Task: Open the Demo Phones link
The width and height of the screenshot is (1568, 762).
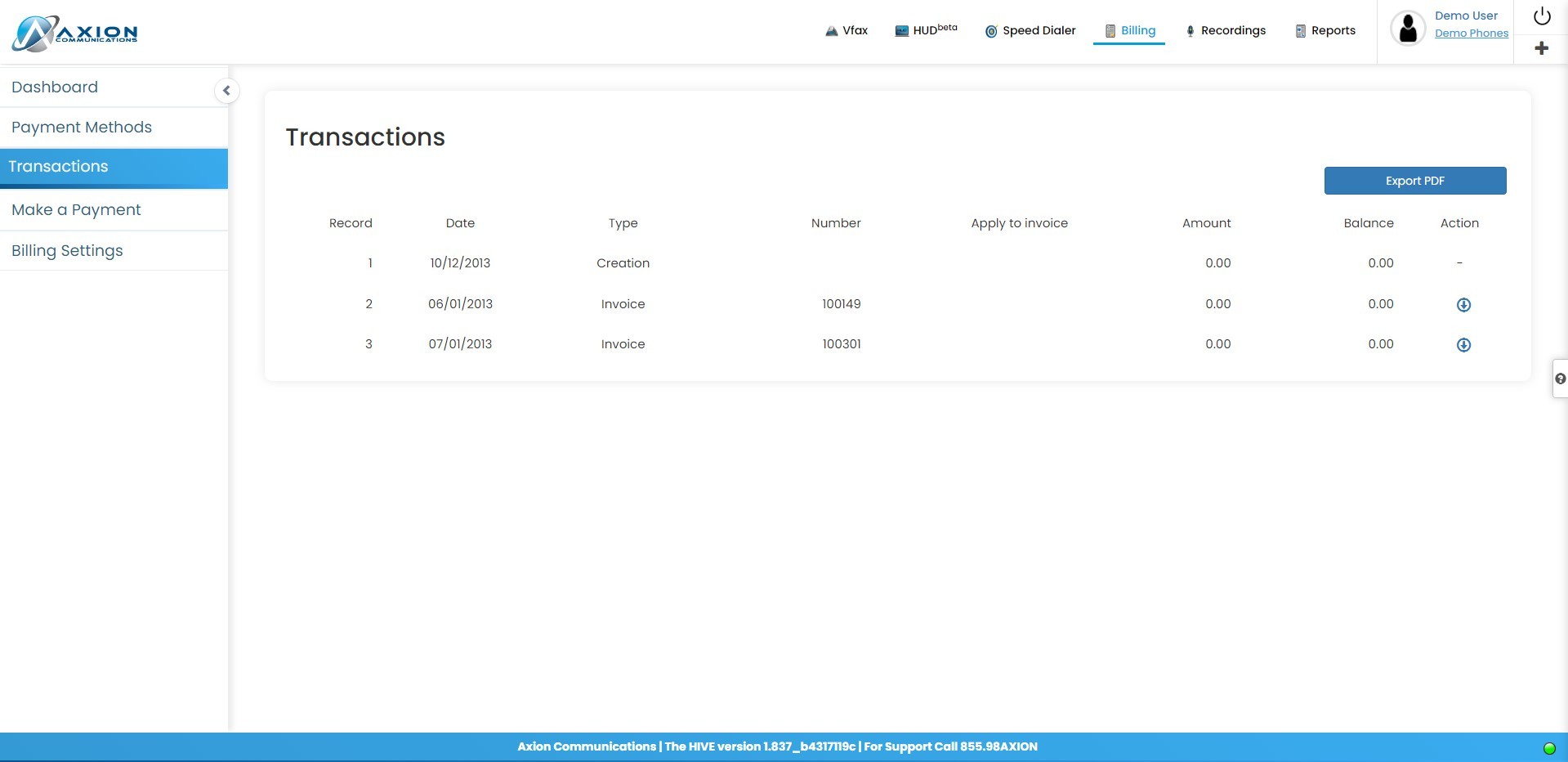Action: [1472, 34]
